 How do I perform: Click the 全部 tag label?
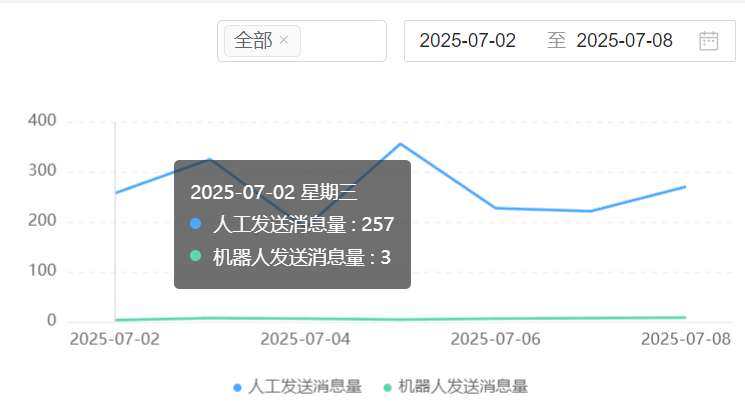click(253, 40)
